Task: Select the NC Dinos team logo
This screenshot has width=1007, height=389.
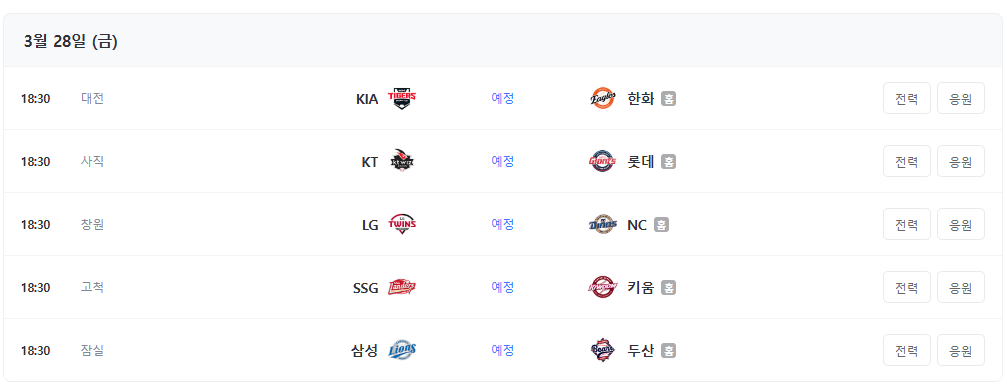Action: pyautogui.click(x=602, y=224)
